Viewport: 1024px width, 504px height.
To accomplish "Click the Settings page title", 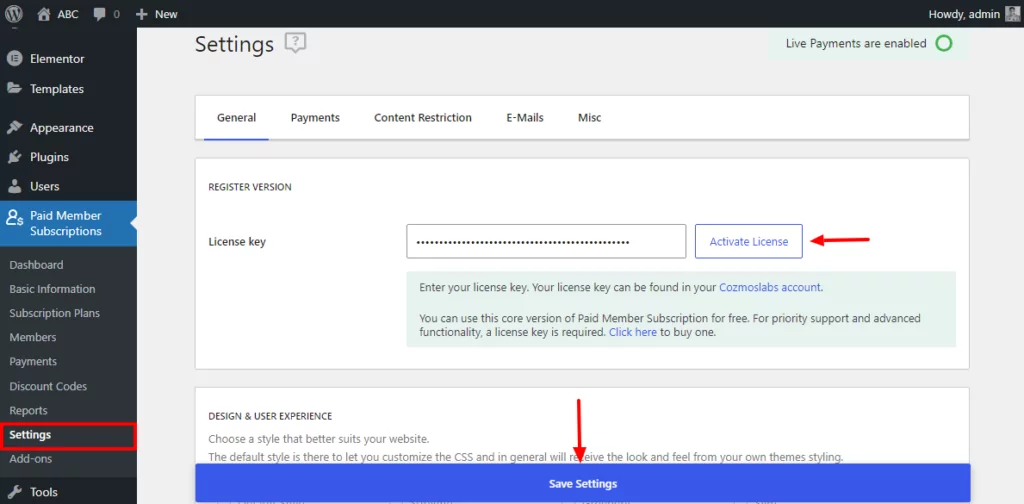I will 234,44.
